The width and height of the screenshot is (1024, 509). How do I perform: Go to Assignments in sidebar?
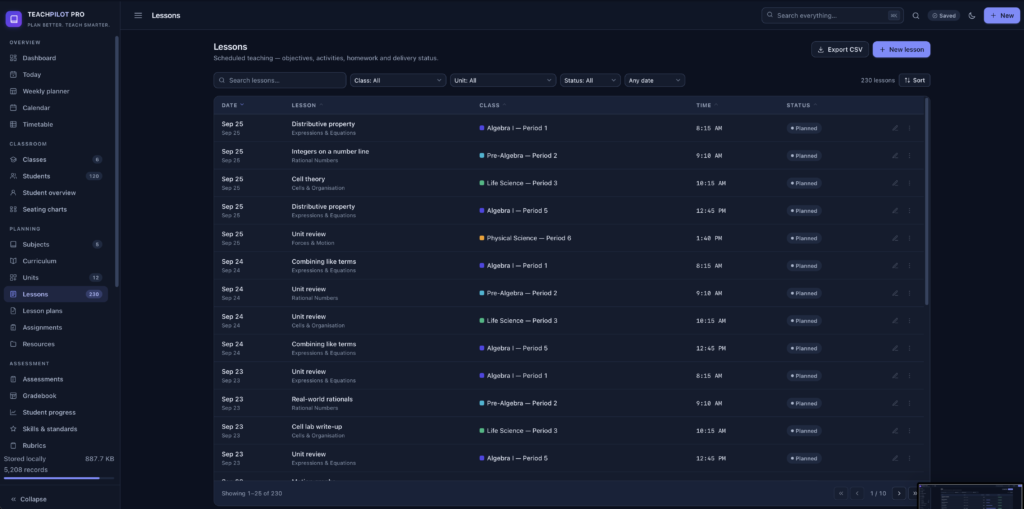56,327
